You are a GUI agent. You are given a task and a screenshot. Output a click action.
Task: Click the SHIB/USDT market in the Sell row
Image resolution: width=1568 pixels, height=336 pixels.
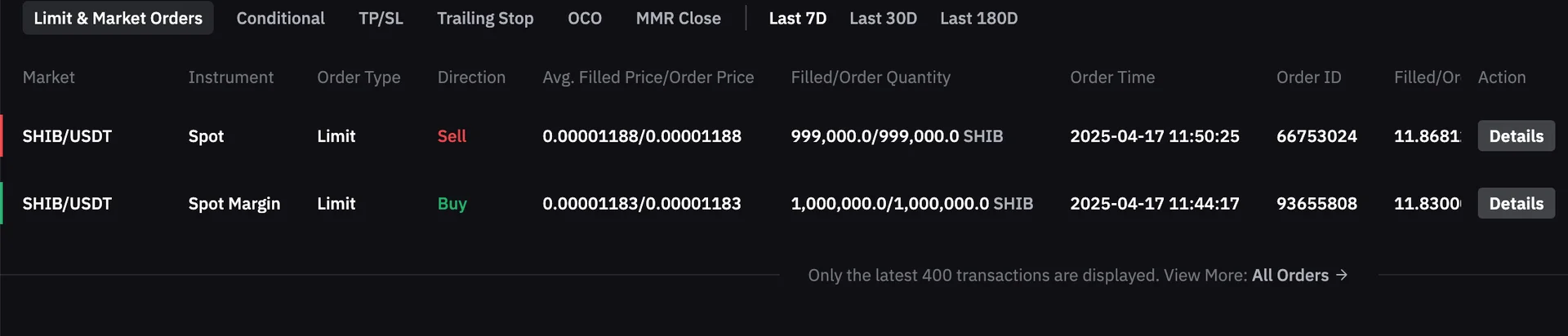pos(67,136)
